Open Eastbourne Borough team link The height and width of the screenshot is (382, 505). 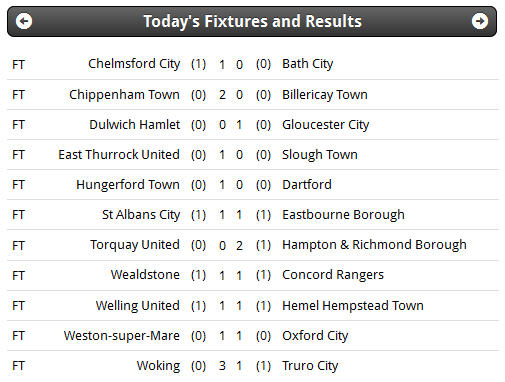tap(343, 215)
